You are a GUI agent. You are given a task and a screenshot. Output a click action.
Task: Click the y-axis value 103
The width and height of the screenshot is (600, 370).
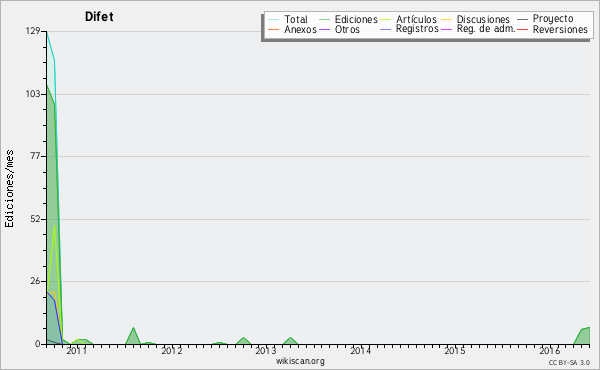[33, 94]
